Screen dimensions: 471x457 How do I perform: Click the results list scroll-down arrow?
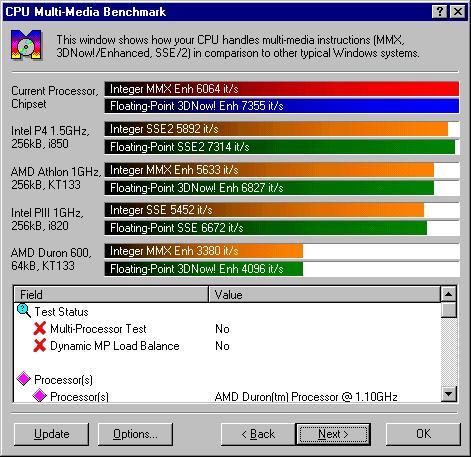[x=448, y=394]
